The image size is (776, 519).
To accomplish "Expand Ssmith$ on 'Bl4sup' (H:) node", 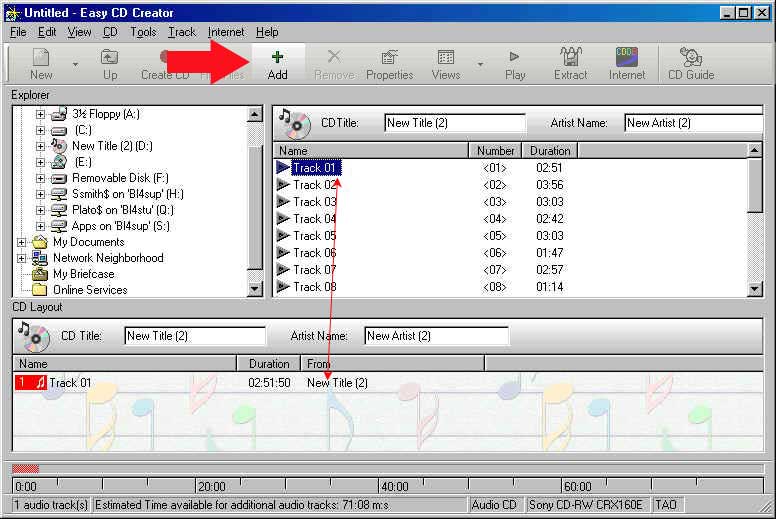I will pos(41,194).
